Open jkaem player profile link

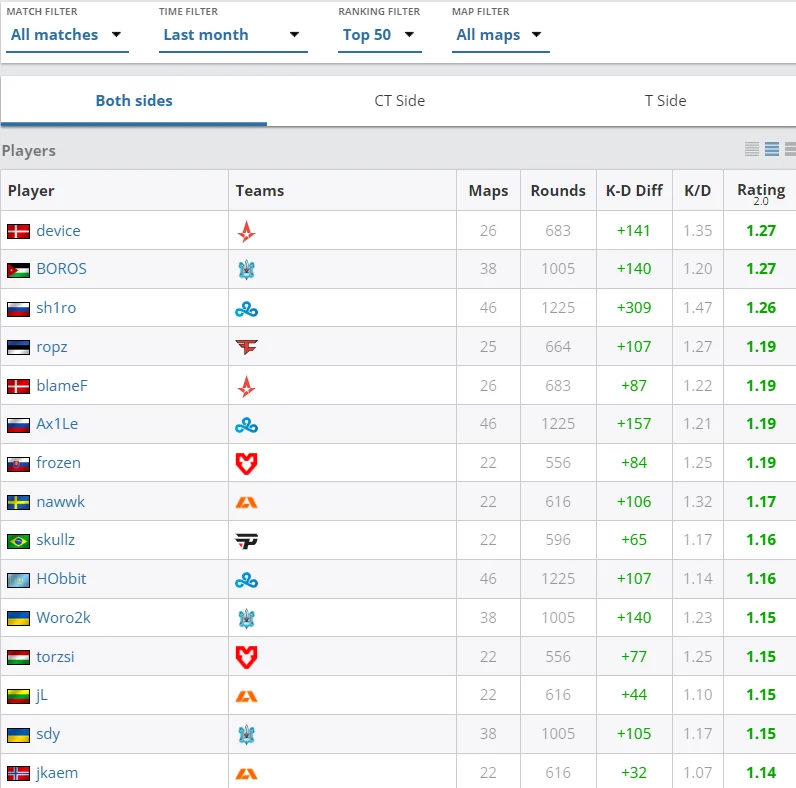click(57, 773)
